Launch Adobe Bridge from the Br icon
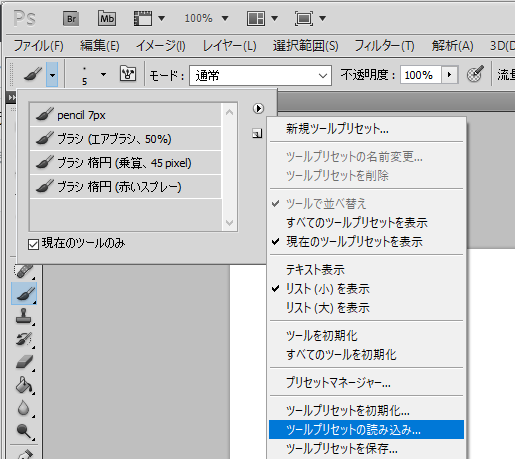 pos(71,18)
